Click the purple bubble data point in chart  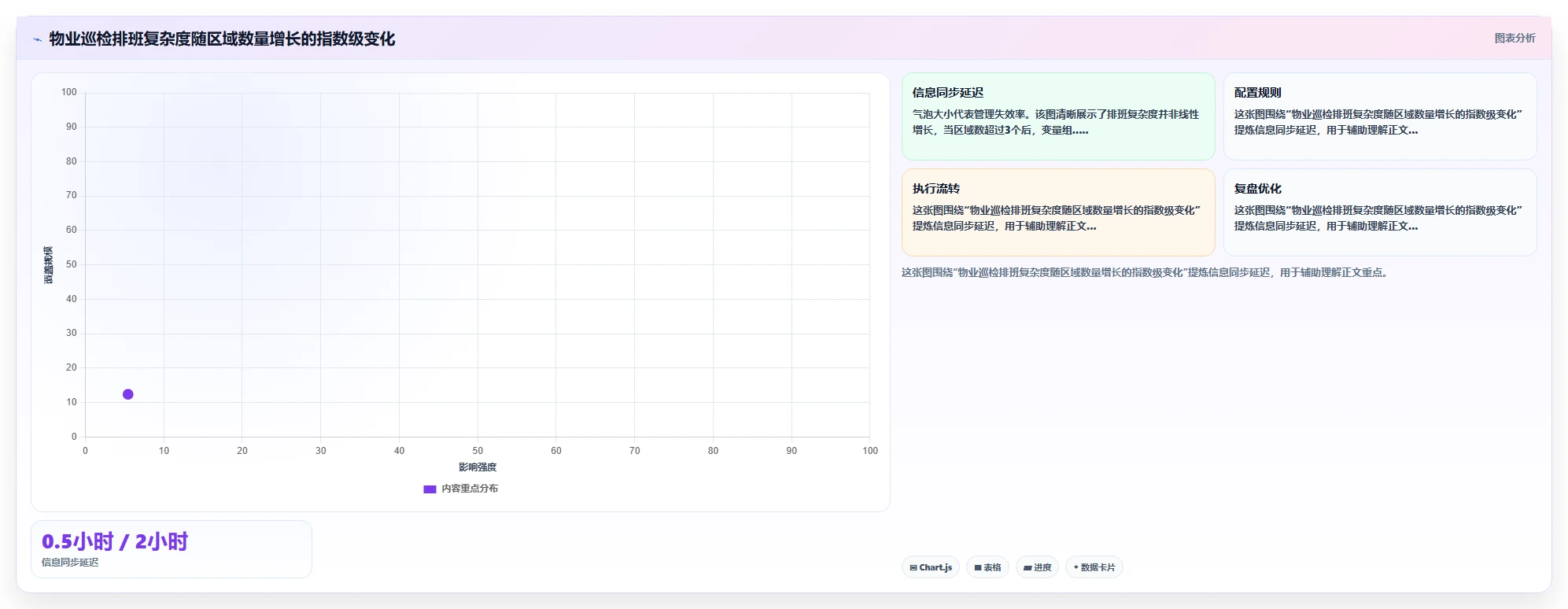(x=127, y=394)
